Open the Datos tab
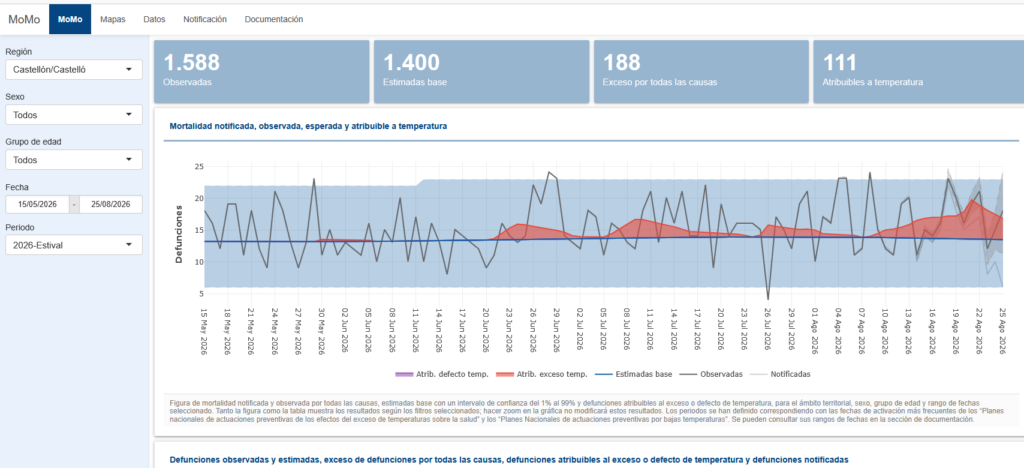1024x468 pixels. coord(154,20)
